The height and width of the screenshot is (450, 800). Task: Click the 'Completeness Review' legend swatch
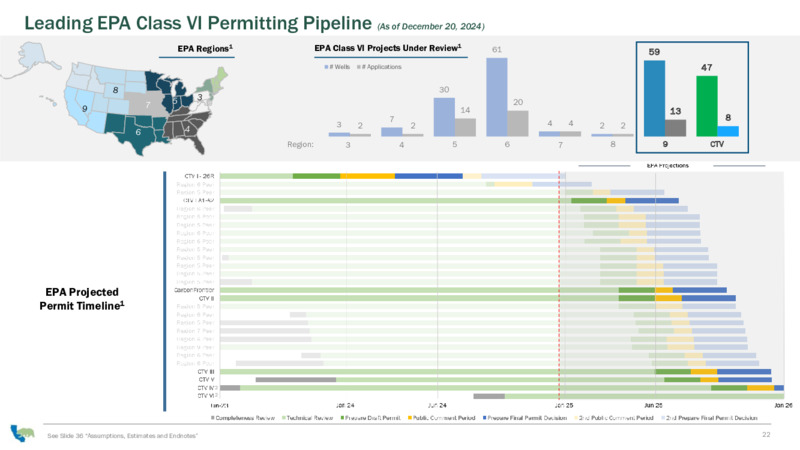[213, 418]
